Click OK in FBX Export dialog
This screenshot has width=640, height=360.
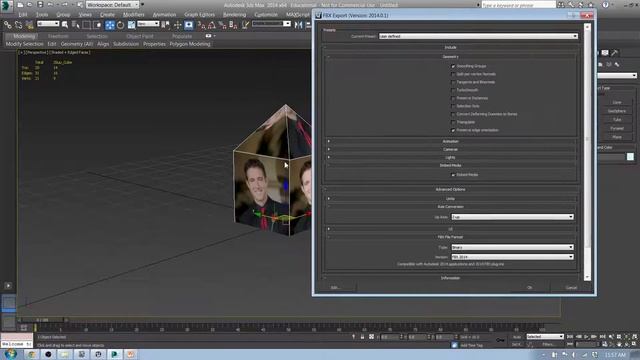(529, 288)
